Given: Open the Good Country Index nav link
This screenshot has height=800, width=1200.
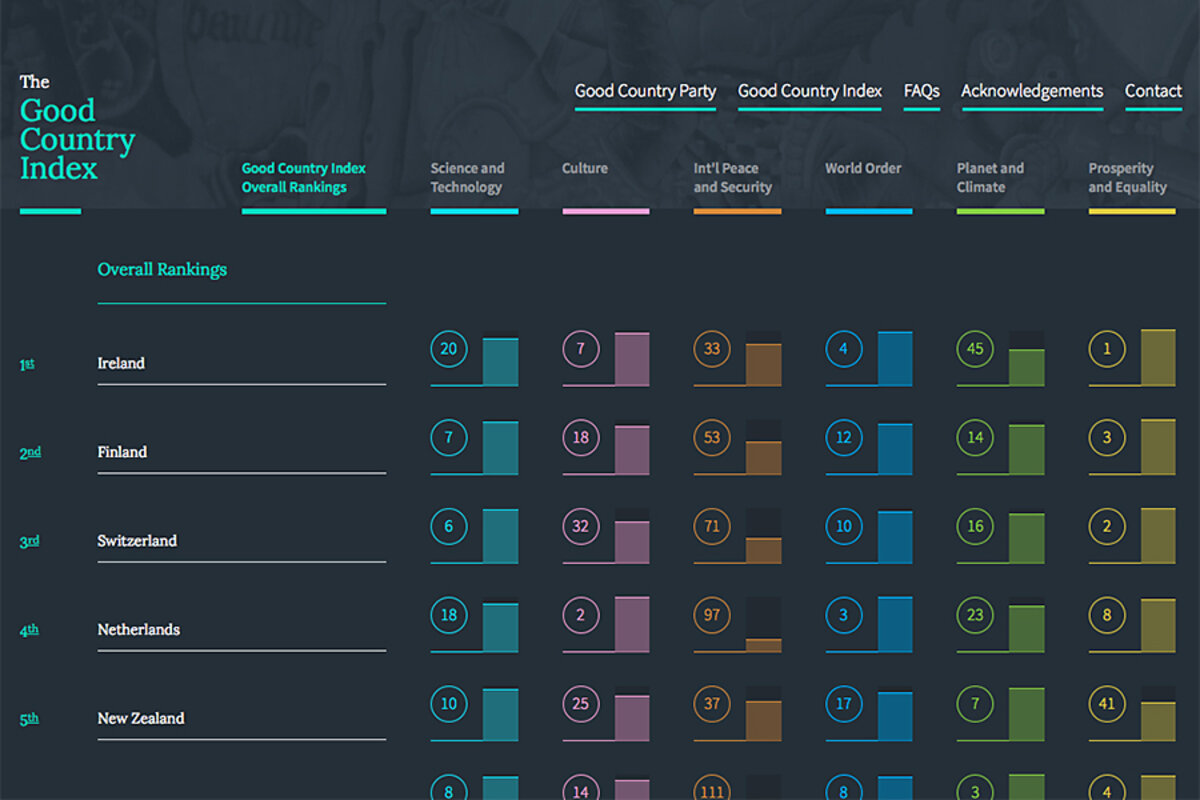Looking at the screenshot, I should click(x=810, y=91).
